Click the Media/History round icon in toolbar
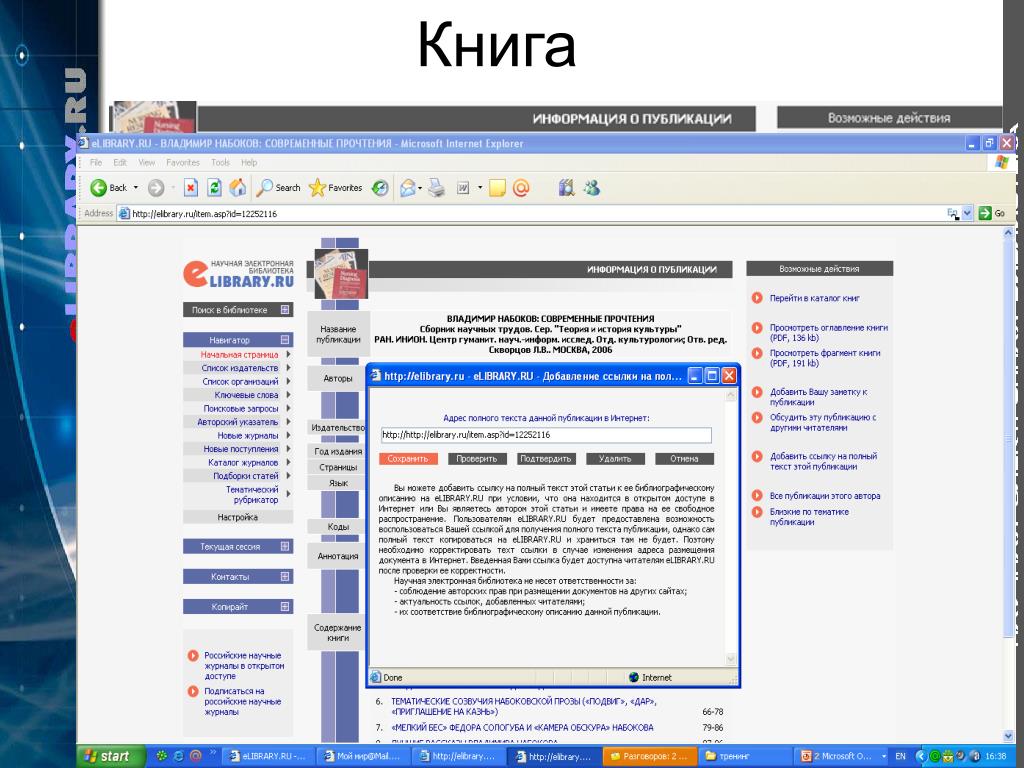 (380, 188)
